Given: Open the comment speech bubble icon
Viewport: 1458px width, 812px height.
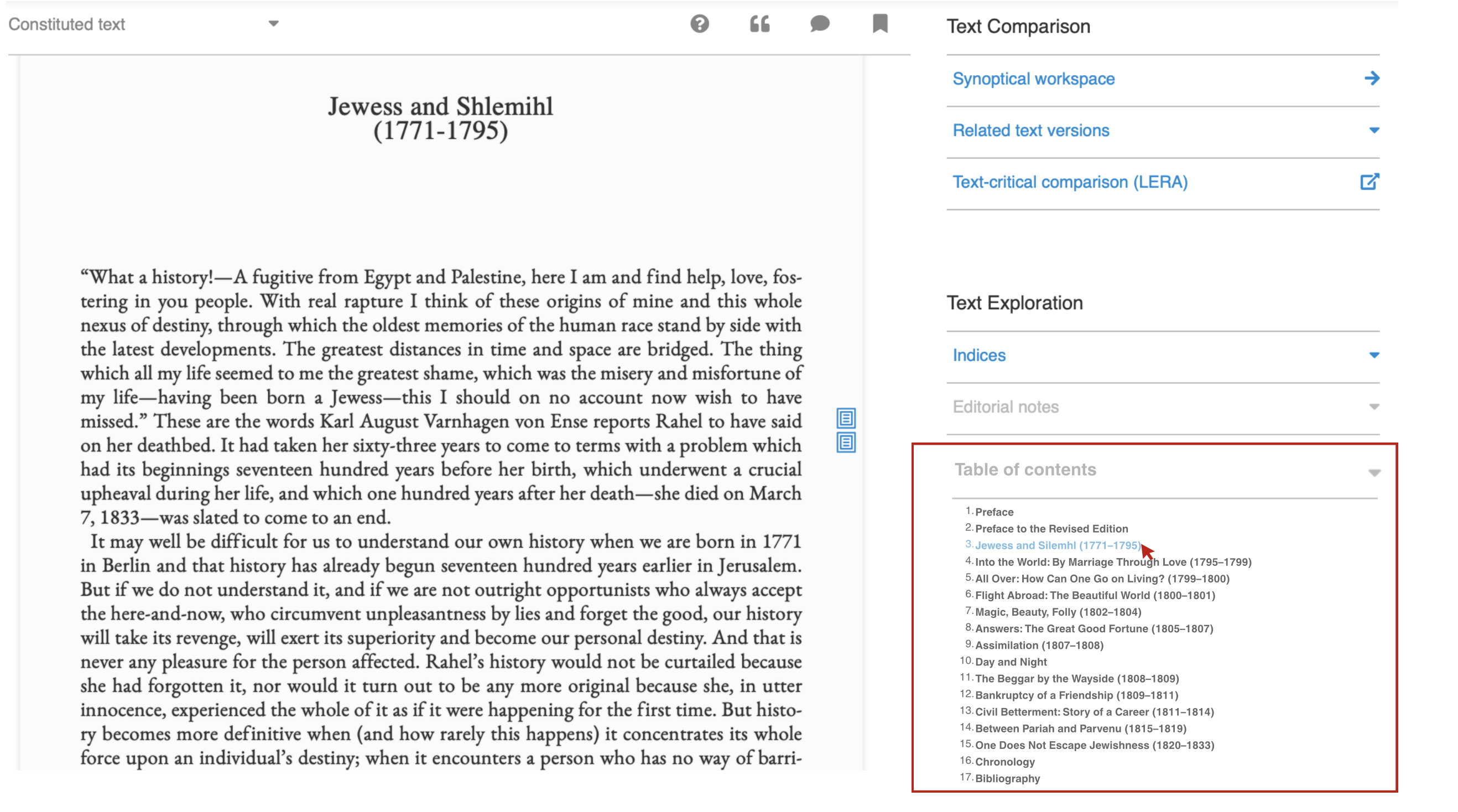Looking at the screenshot, I should click(820, 24).
